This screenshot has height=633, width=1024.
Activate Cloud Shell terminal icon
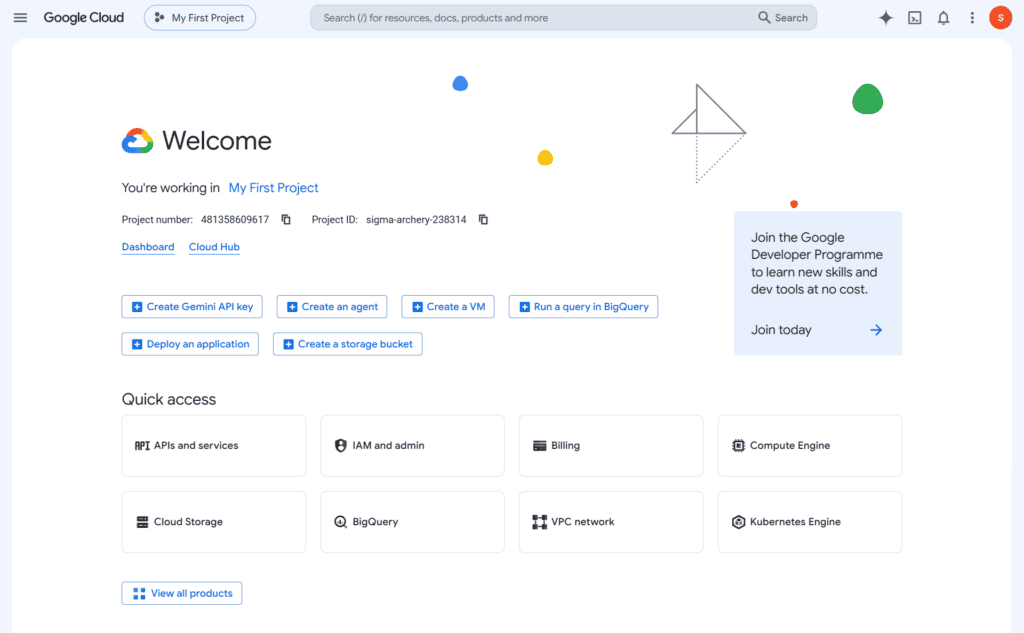click(x=915, y=18)
